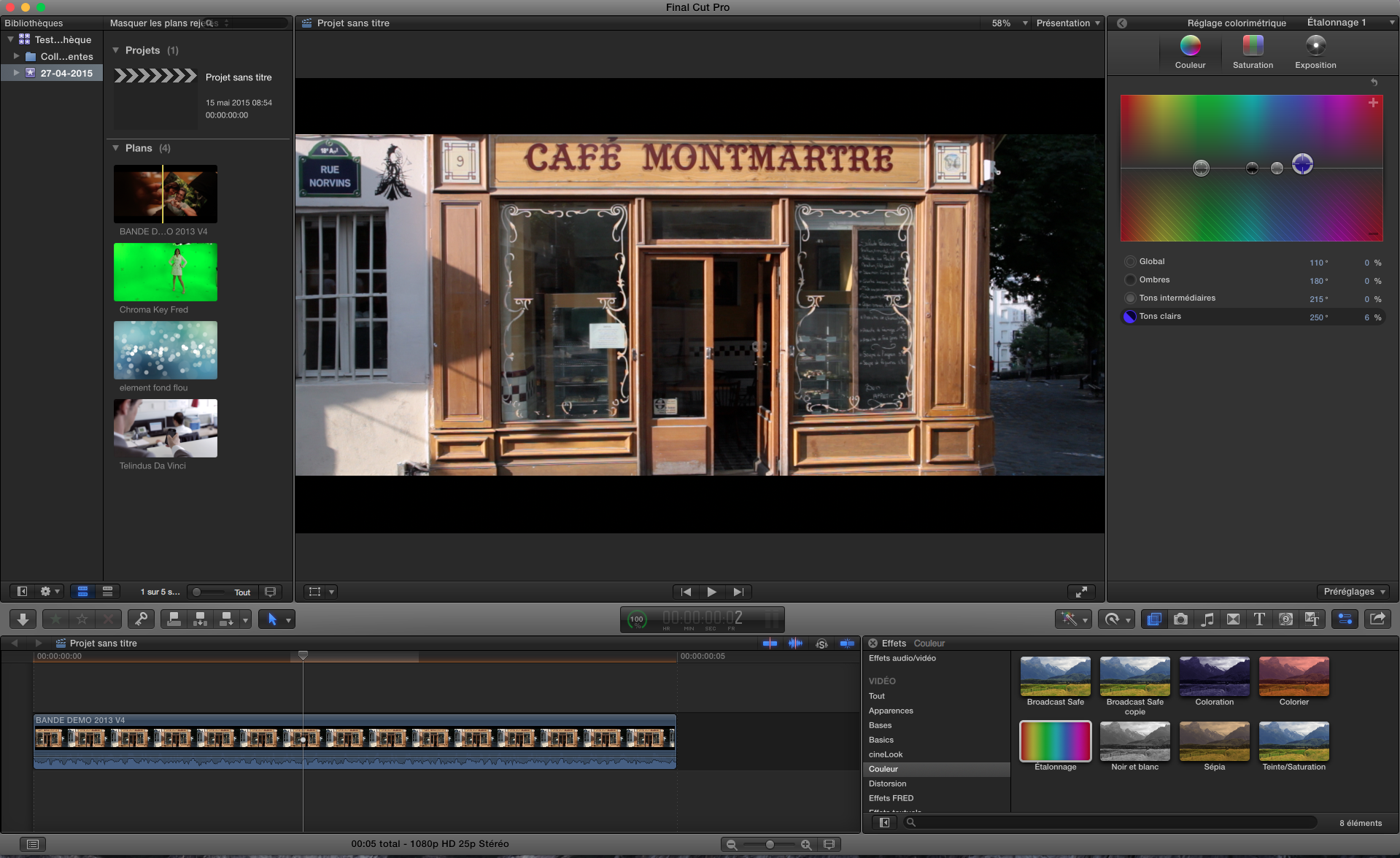Expand the 27-04-2015 library event

pyautogui.click(x=16, y=73)
